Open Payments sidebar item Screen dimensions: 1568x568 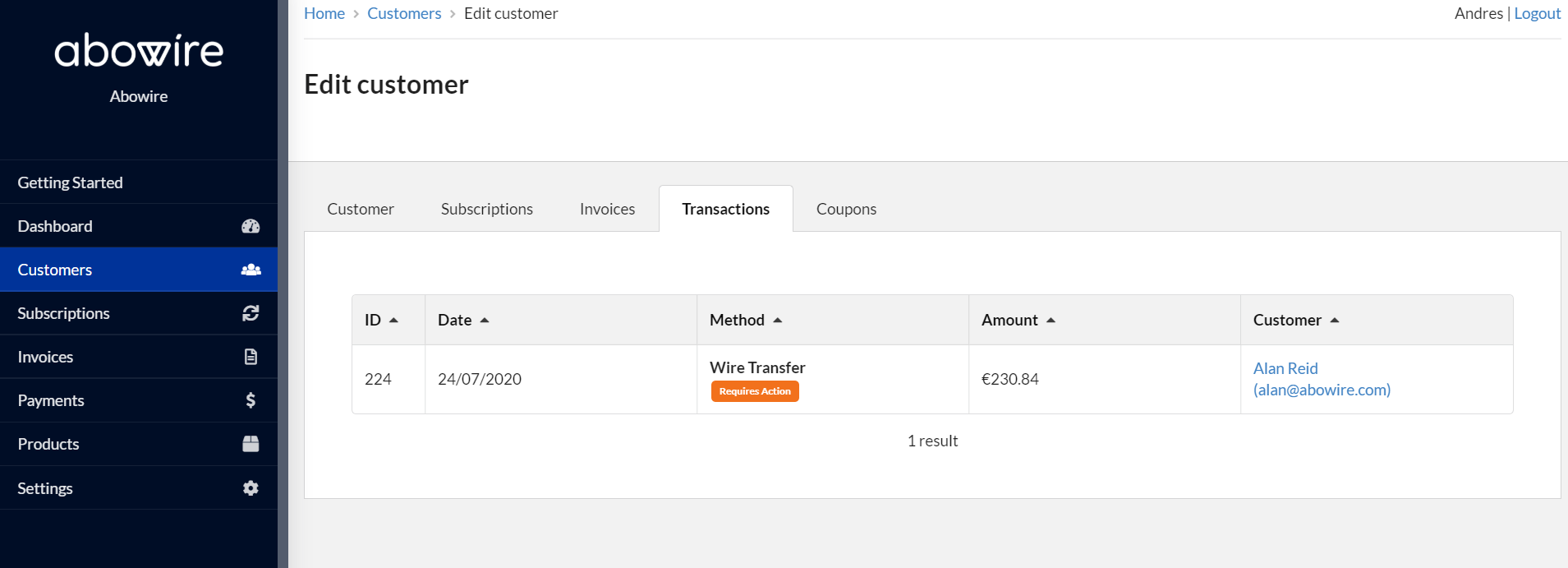(x=139, y=400)
